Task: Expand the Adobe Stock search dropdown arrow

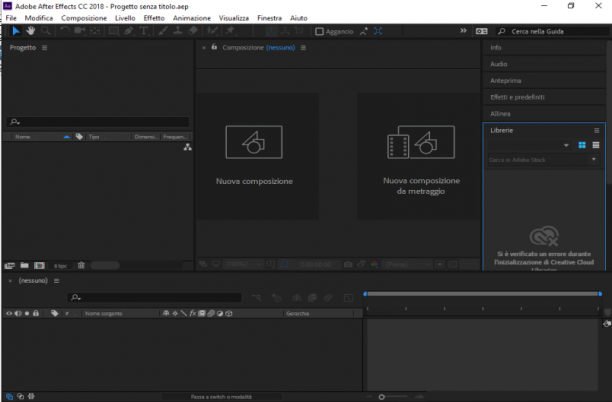Action: click(x=594, y=159)
